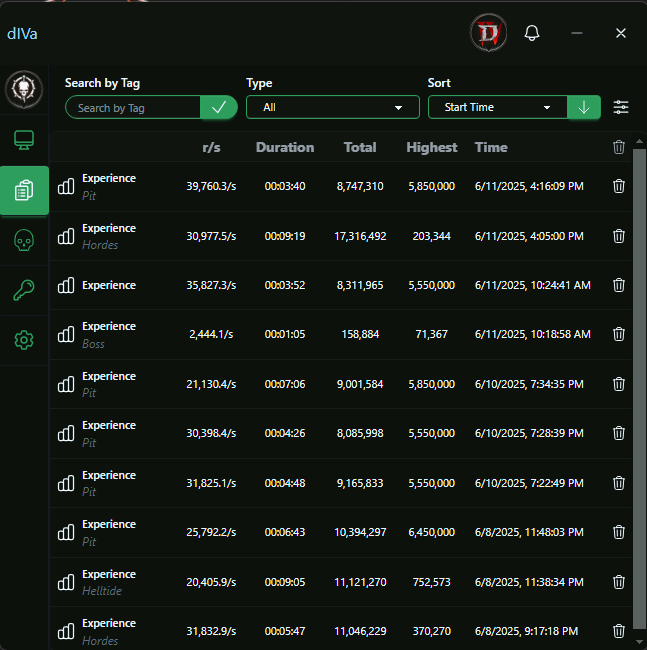The height and width of the screenshot is (650, 647).
Task: Open chart for 7:34:35 PM Pit record
Action: pyautogui.click(x=66, y=384)
